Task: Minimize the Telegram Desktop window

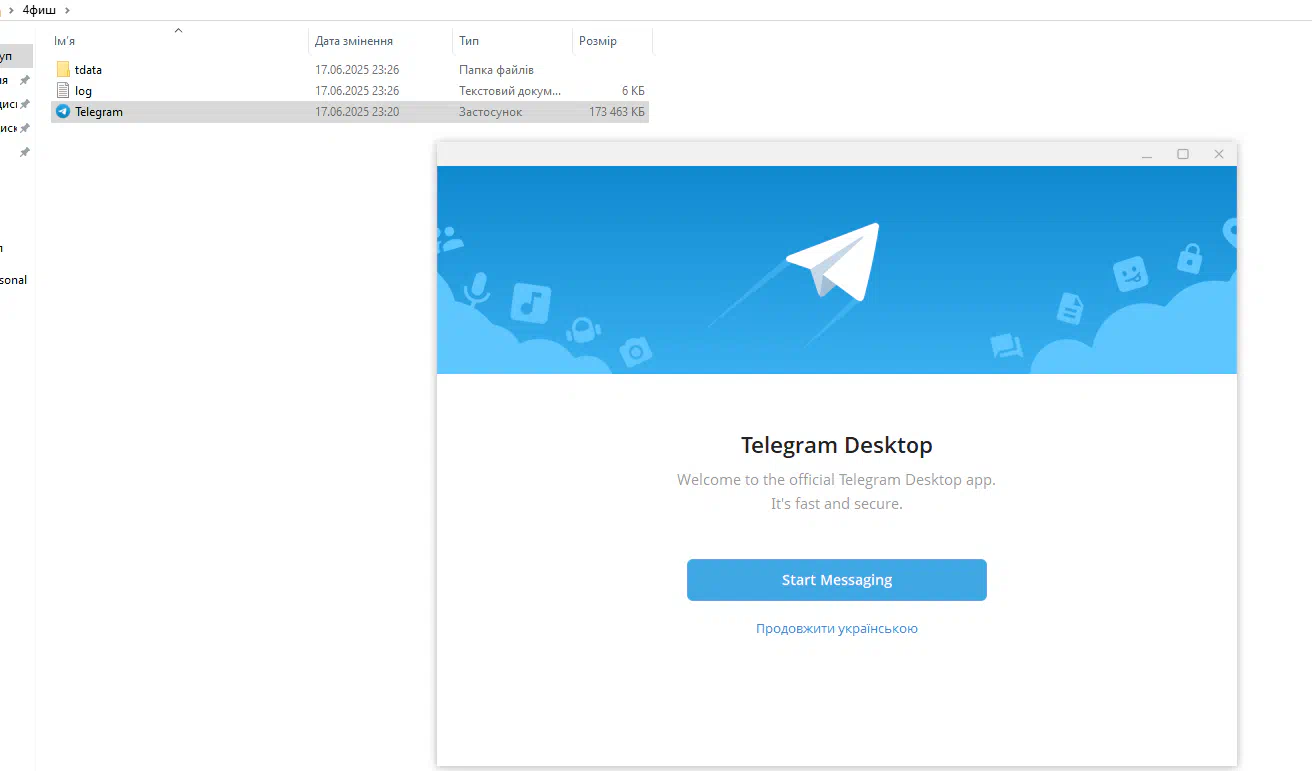Action: 1147,154
